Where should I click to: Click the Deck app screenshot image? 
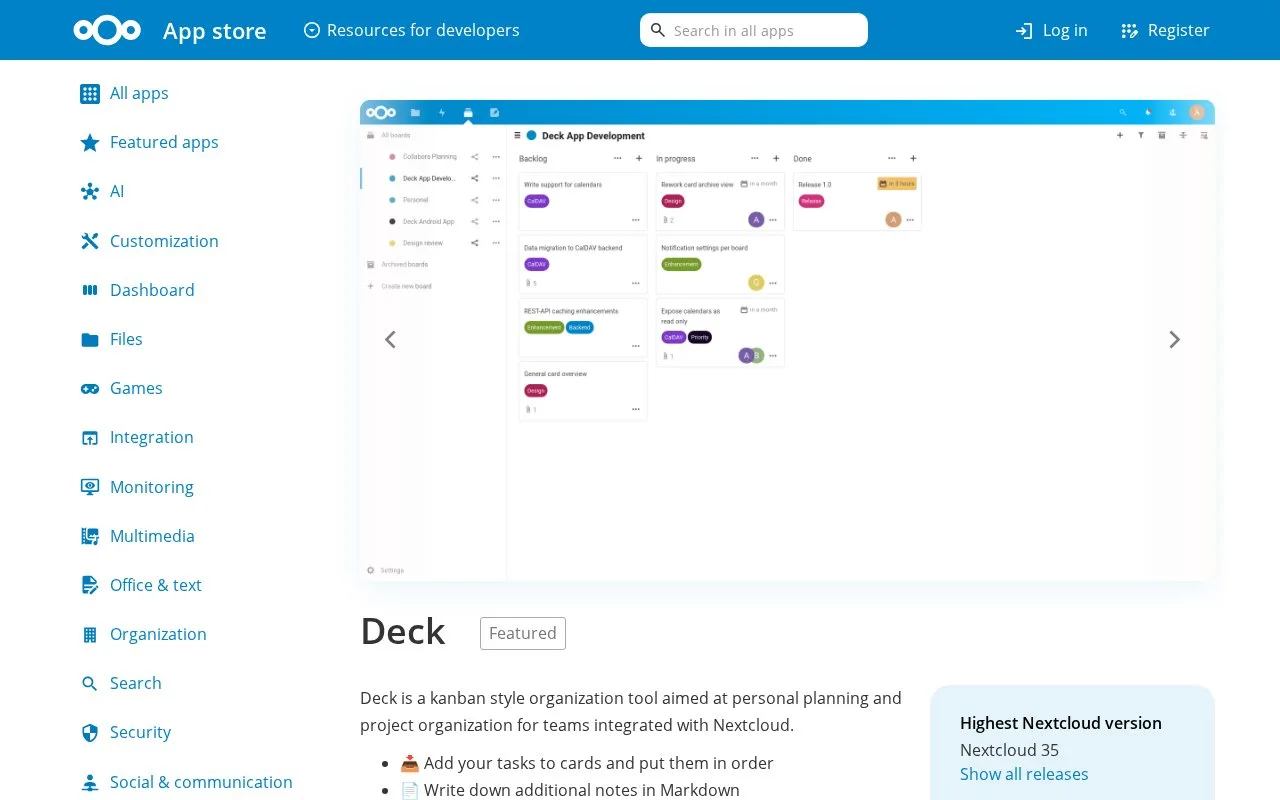787,340
